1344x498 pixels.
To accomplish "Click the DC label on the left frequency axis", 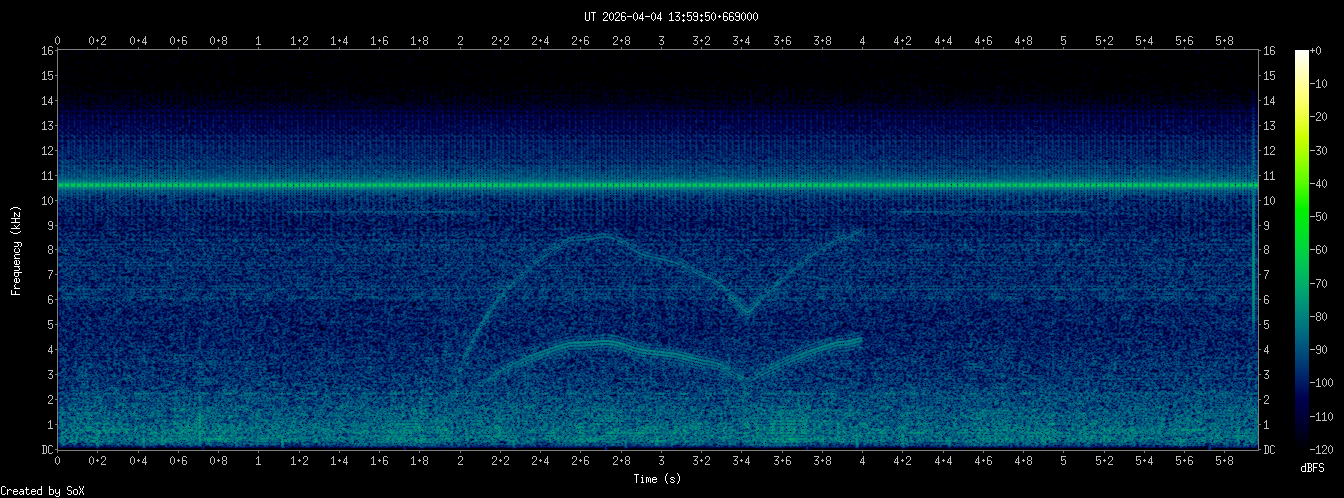I will click(x=47, y=450).
